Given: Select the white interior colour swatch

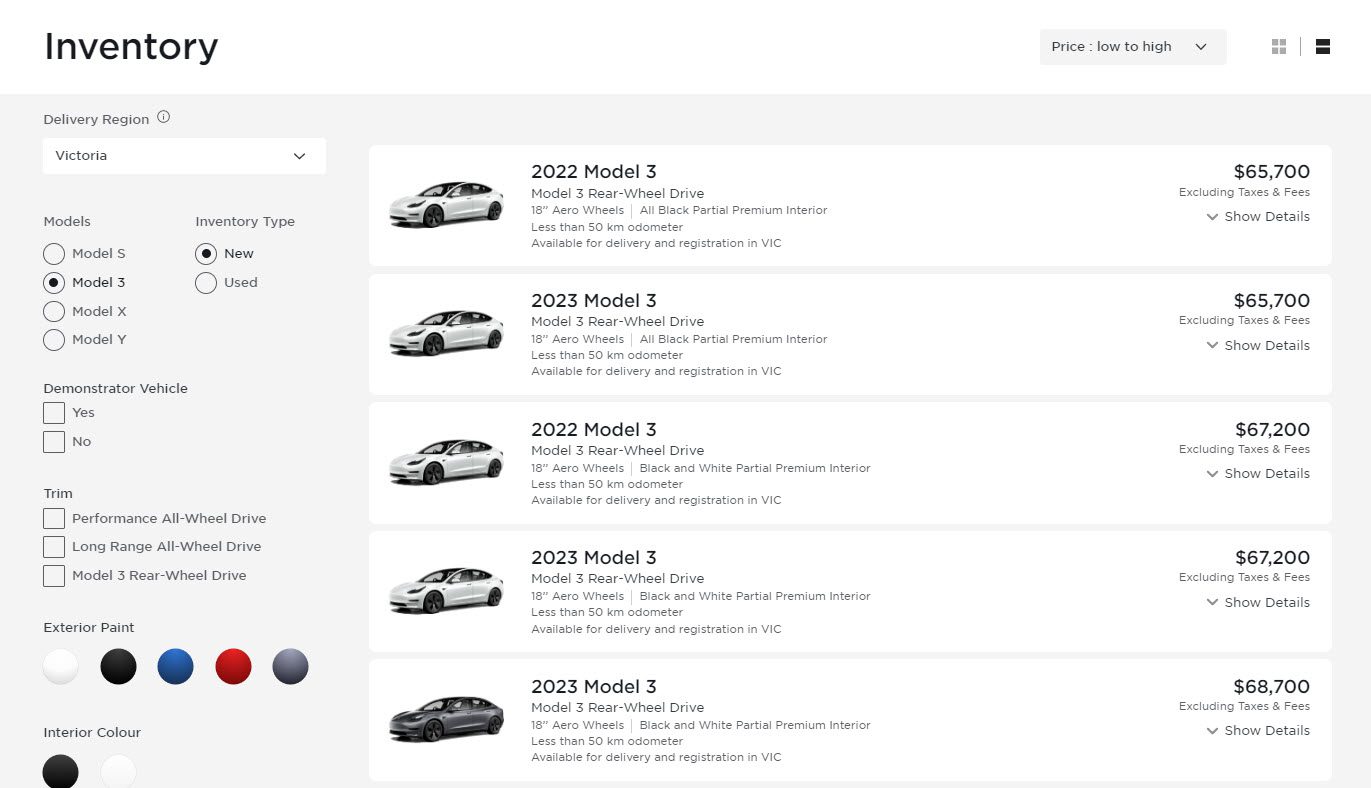Looking at the screenshot, I should coord(118,771).
